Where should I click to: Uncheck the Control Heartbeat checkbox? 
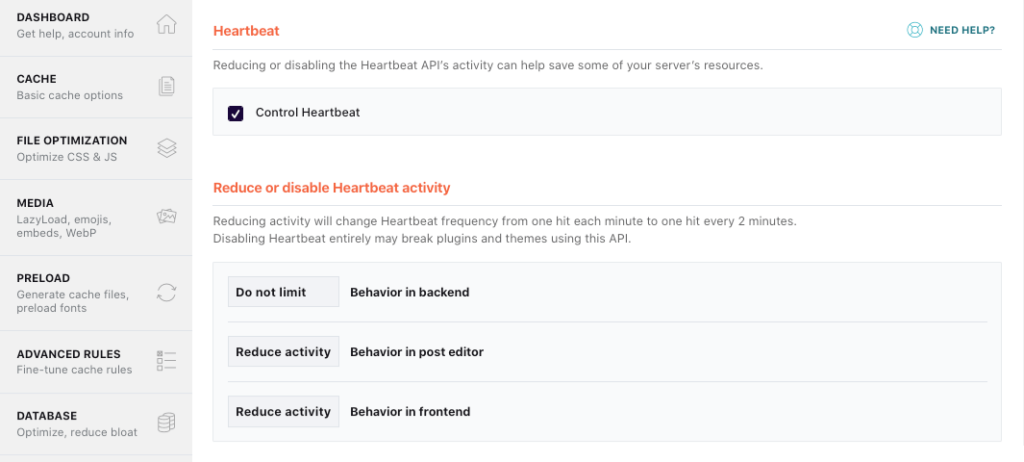[236, 113]
